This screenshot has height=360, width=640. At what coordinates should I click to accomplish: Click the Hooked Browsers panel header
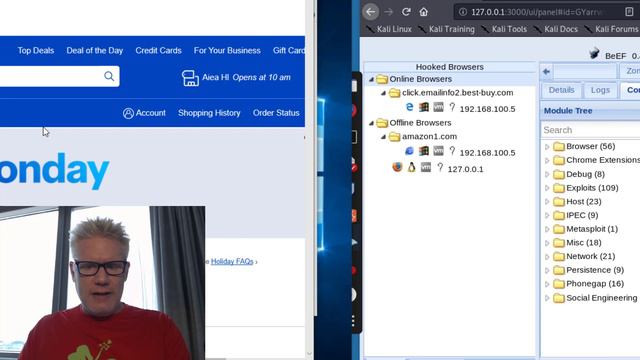coord(450,67)
